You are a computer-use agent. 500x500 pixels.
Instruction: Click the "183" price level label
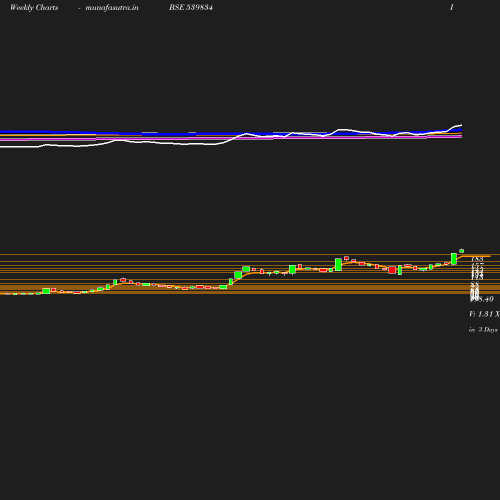click(477, 259)
